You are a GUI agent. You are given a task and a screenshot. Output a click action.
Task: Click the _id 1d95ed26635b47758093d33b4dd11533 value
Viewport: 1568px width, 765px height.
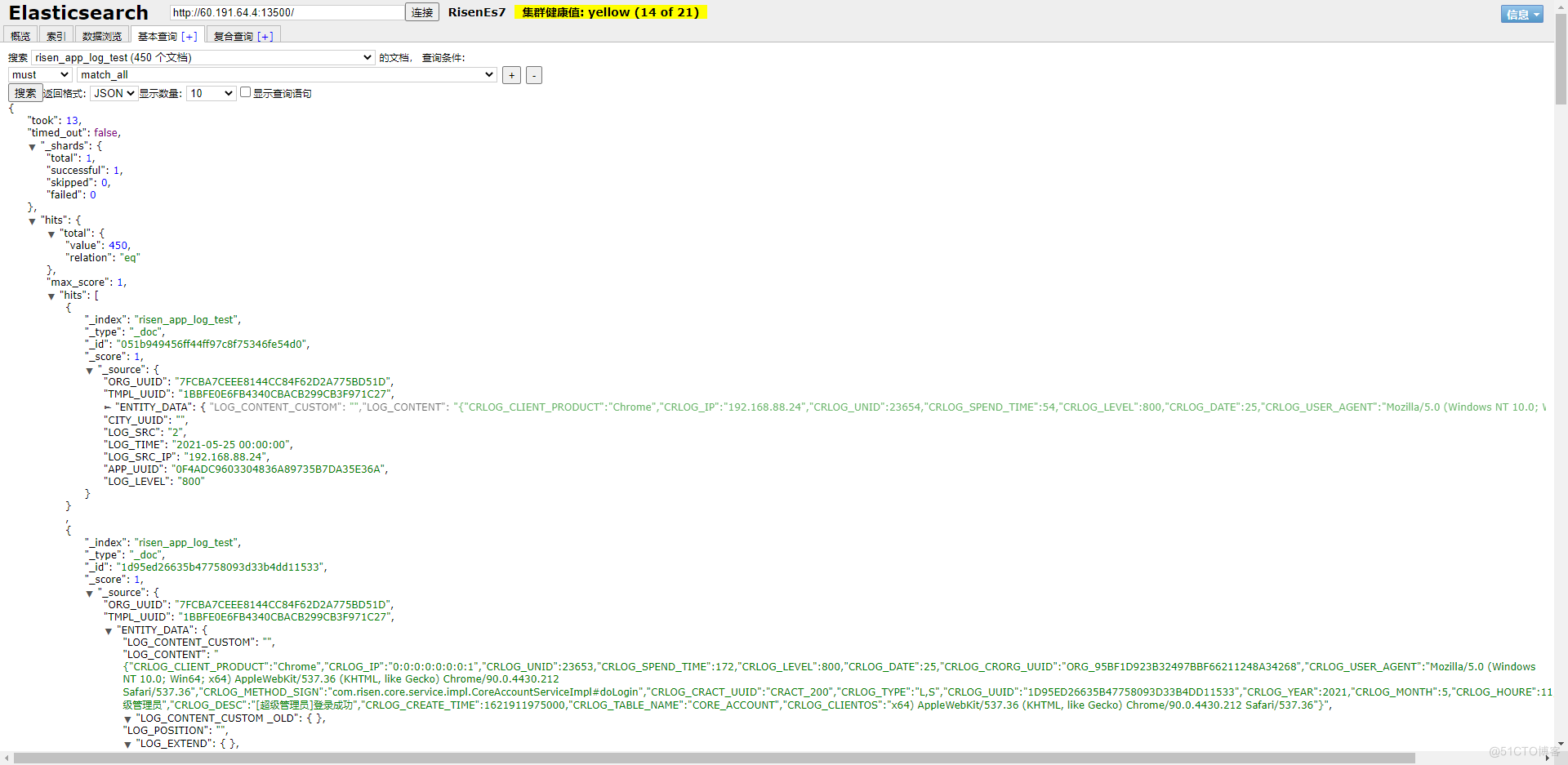tap(221, 567)
